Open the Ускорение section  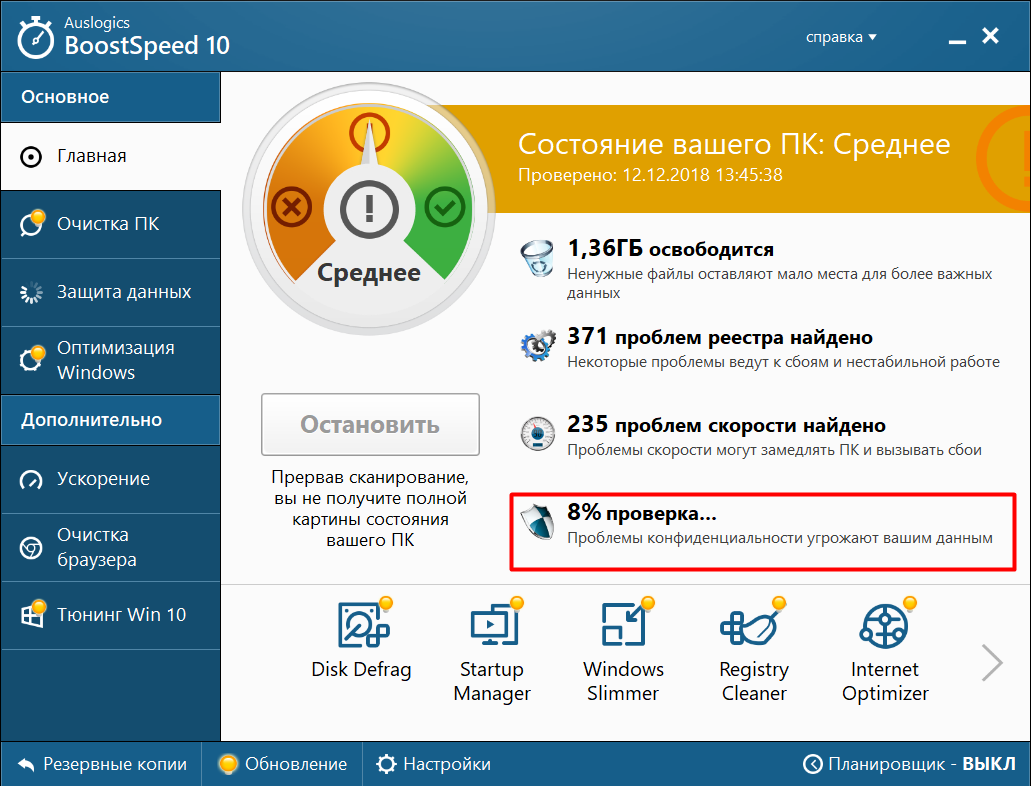tap(110, 479)
